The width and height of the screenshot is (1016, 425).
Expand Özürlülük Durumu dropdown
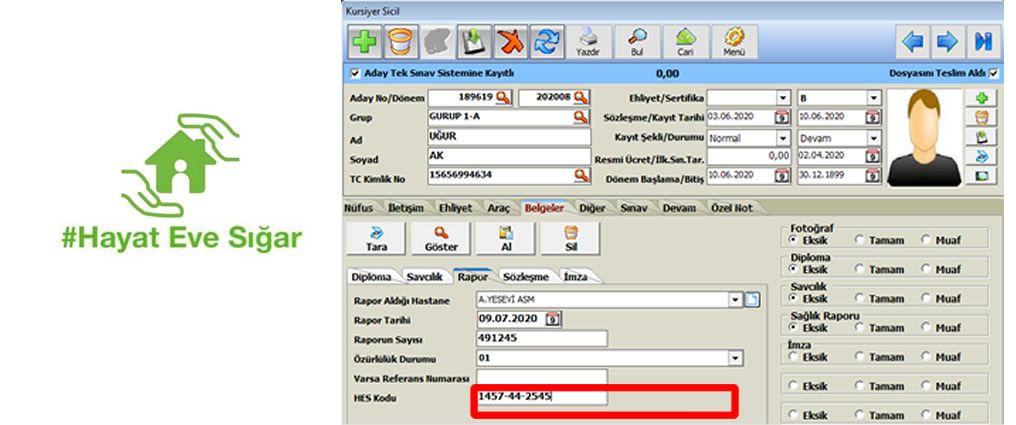tap(735, 358)
